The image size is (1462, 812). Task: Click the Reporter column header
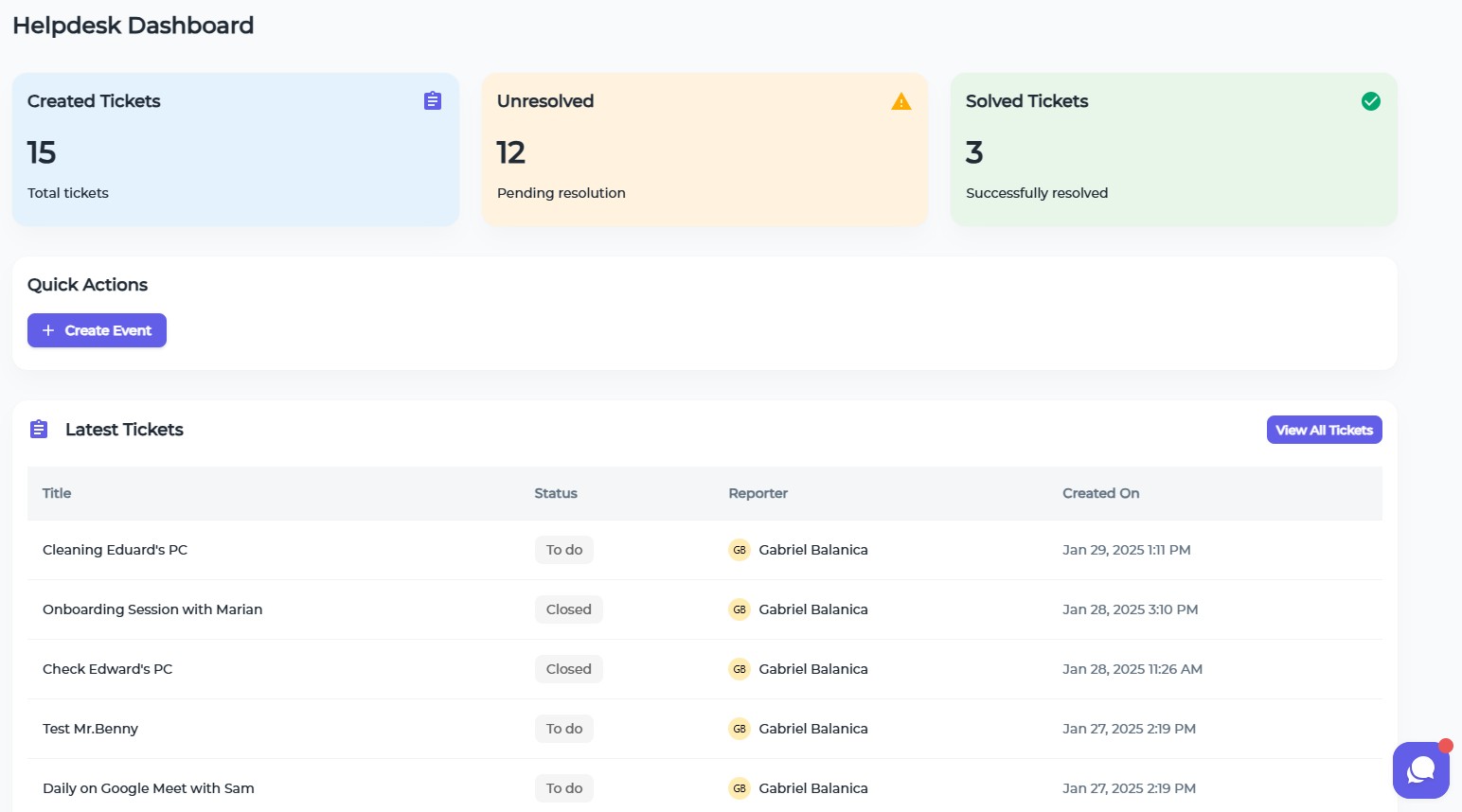758,493
